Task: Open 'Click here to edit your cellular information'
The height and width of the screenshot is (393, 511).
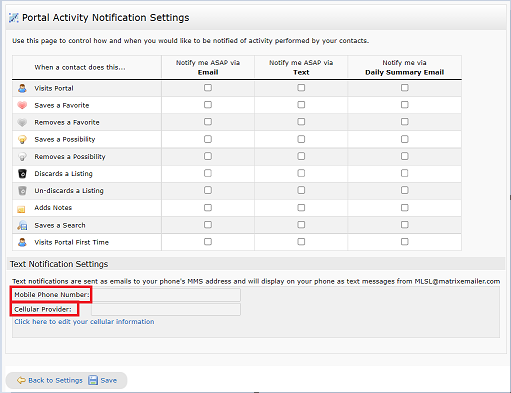Action: [x=84, y=322]
